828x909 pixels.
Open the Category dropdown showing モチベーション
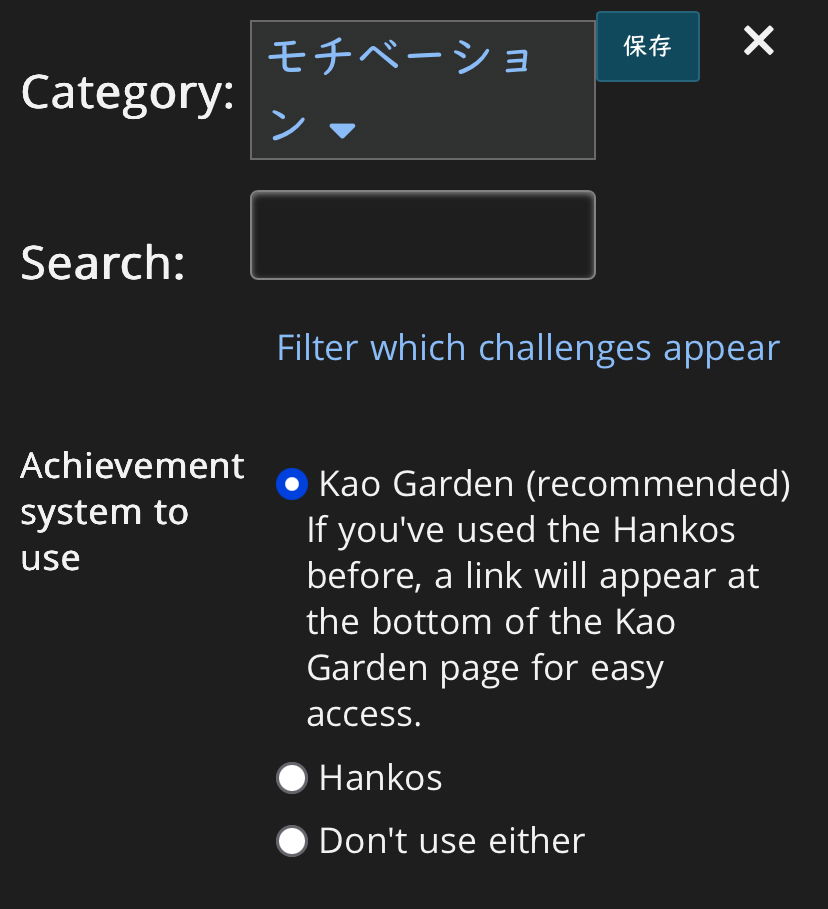pyautogui.click(x=422, y=90)
